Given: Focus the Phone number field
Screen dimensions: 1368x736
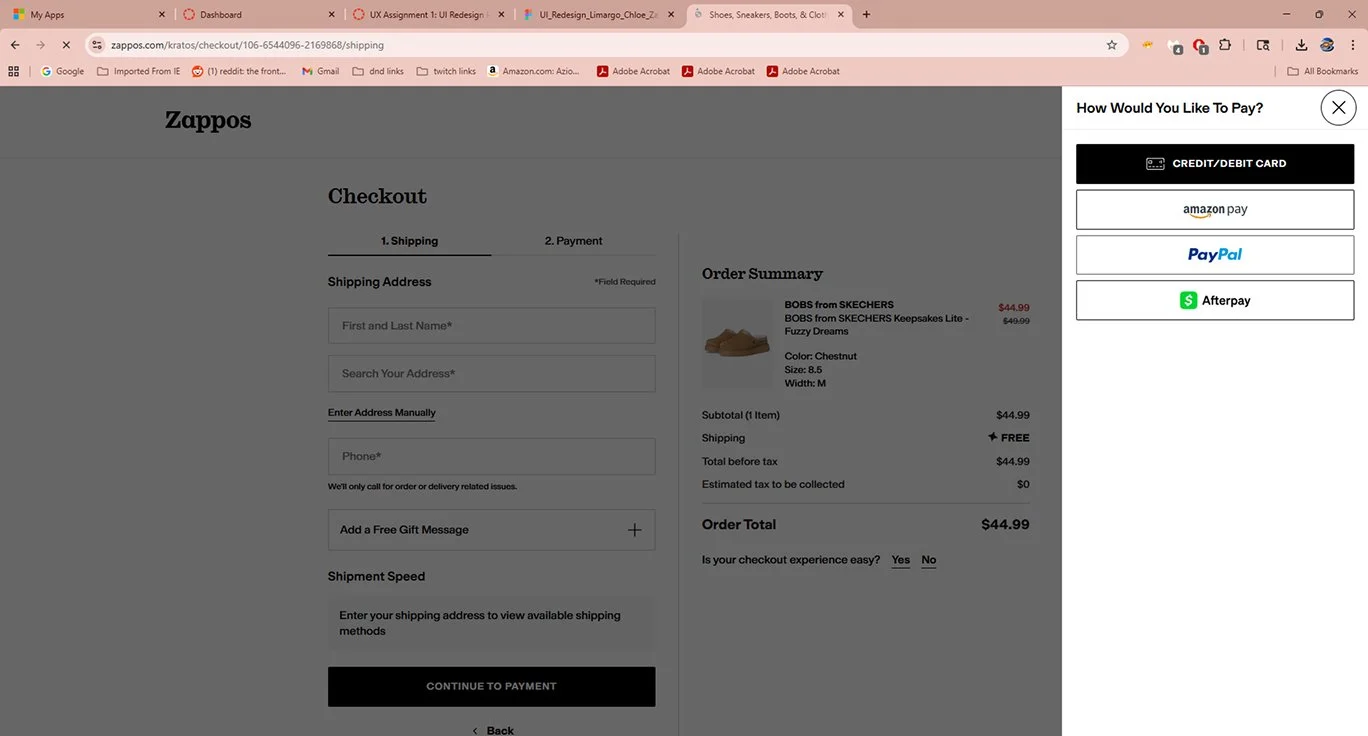Looking at the screenshot, I should tap(491, 457).
